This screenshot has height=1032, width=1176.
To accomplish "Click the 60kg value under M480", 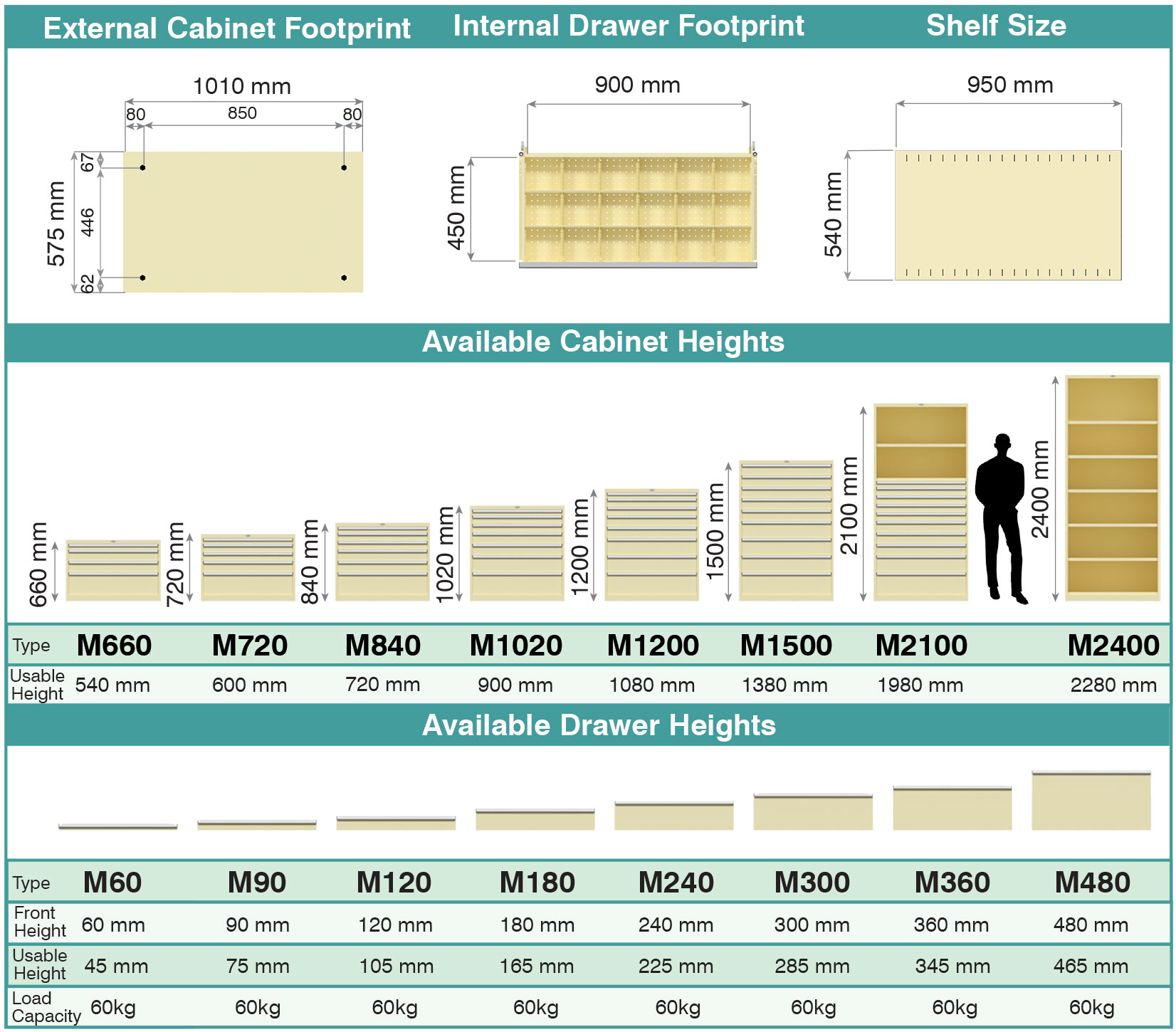I will (1091, 1008).
